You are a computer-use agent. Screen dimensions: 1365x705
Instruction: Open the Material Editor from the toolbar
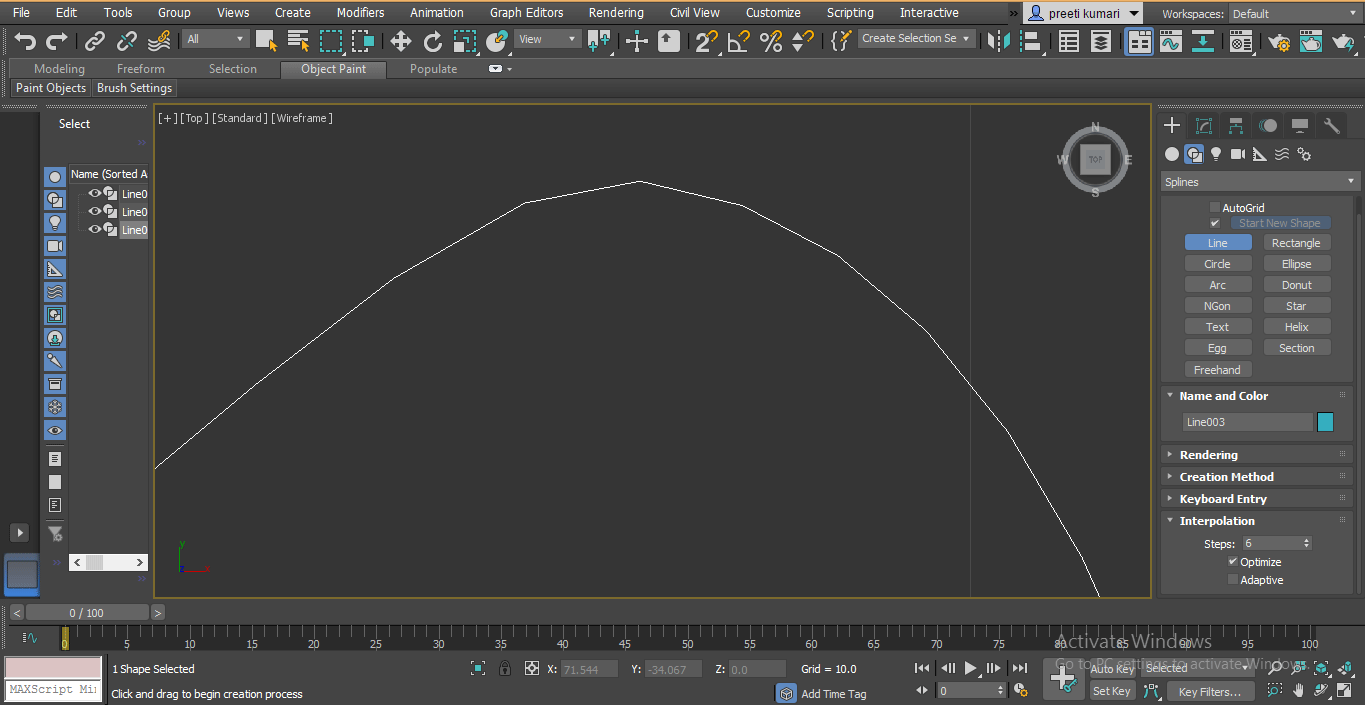point(1240,41)
